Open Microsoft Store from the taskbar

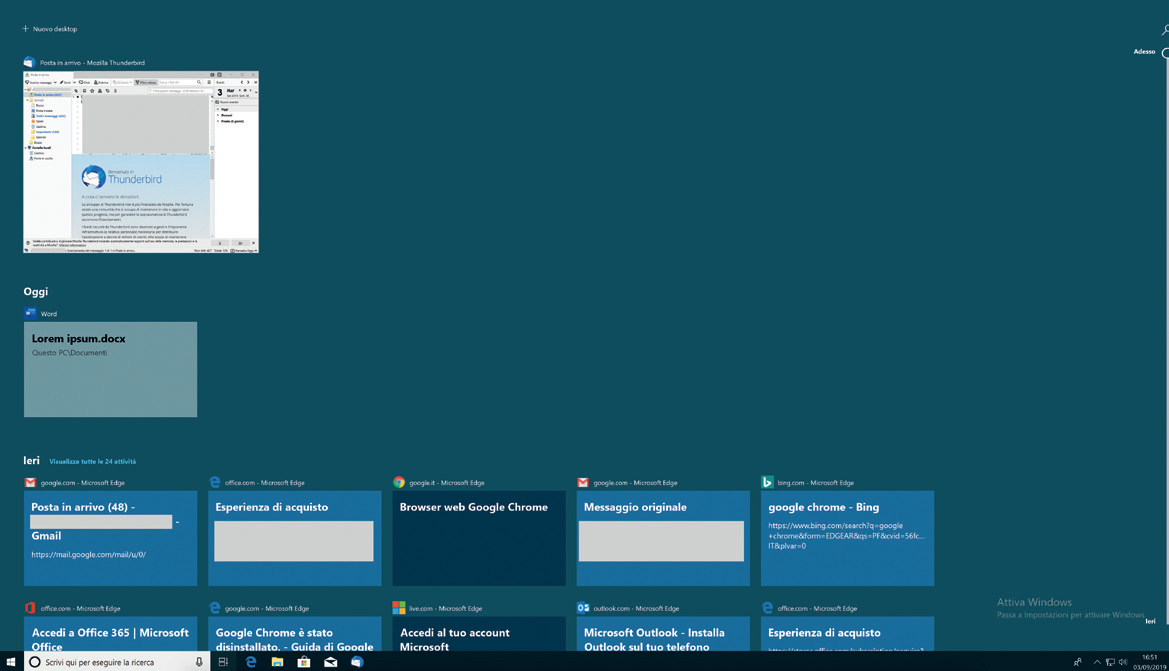pos(303,662)
